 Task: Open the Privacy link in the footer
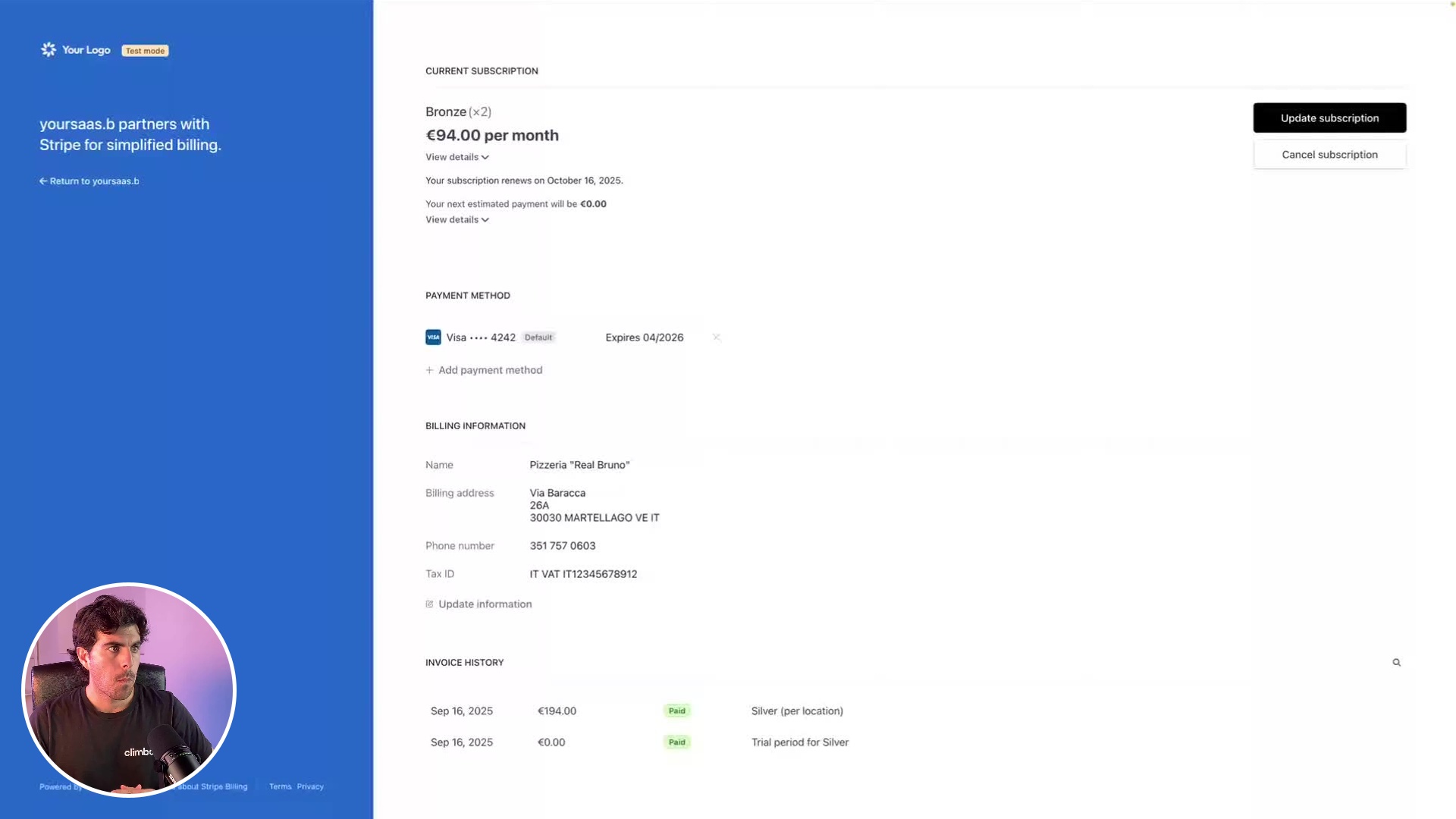[310, 786]
